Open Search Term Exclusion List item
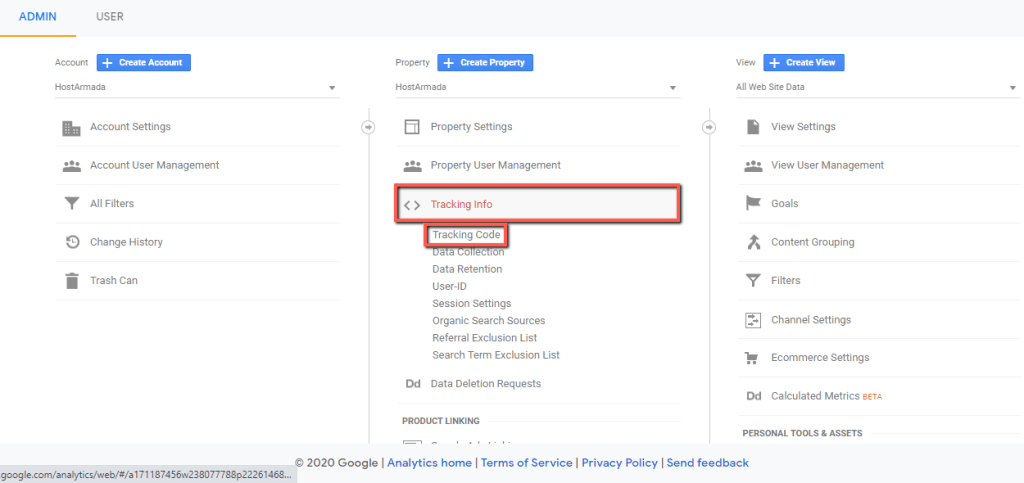 tap(496, 355)
